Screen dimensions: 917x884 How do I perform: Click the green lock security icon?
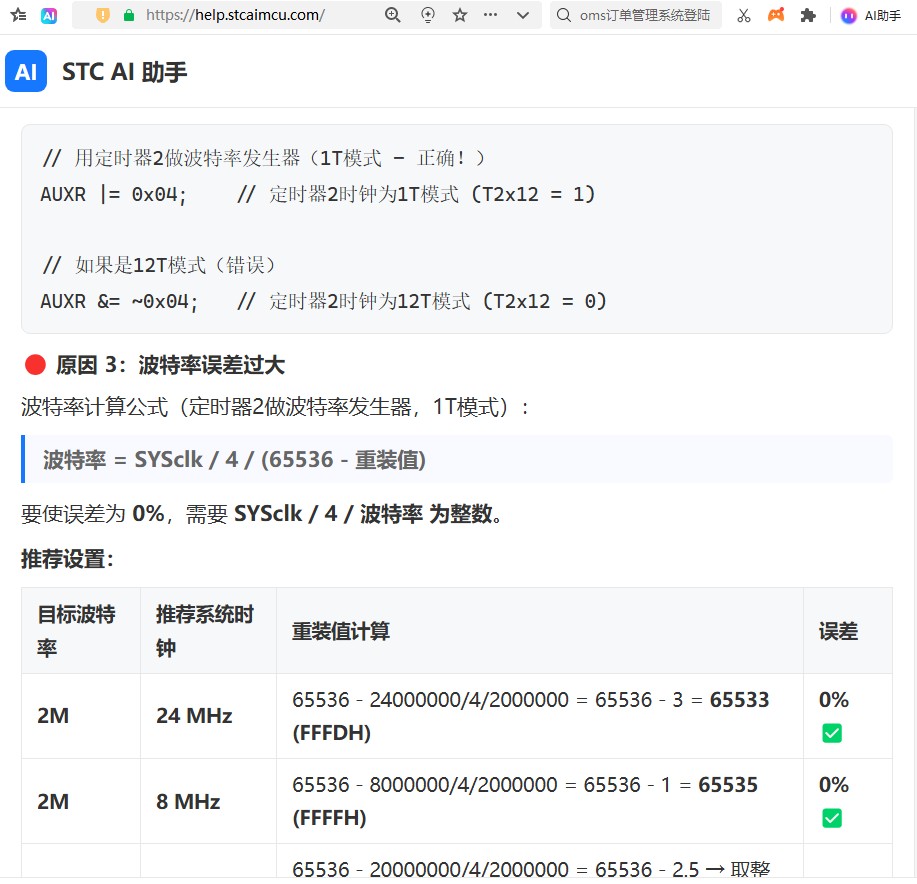(x=129, y=15)
